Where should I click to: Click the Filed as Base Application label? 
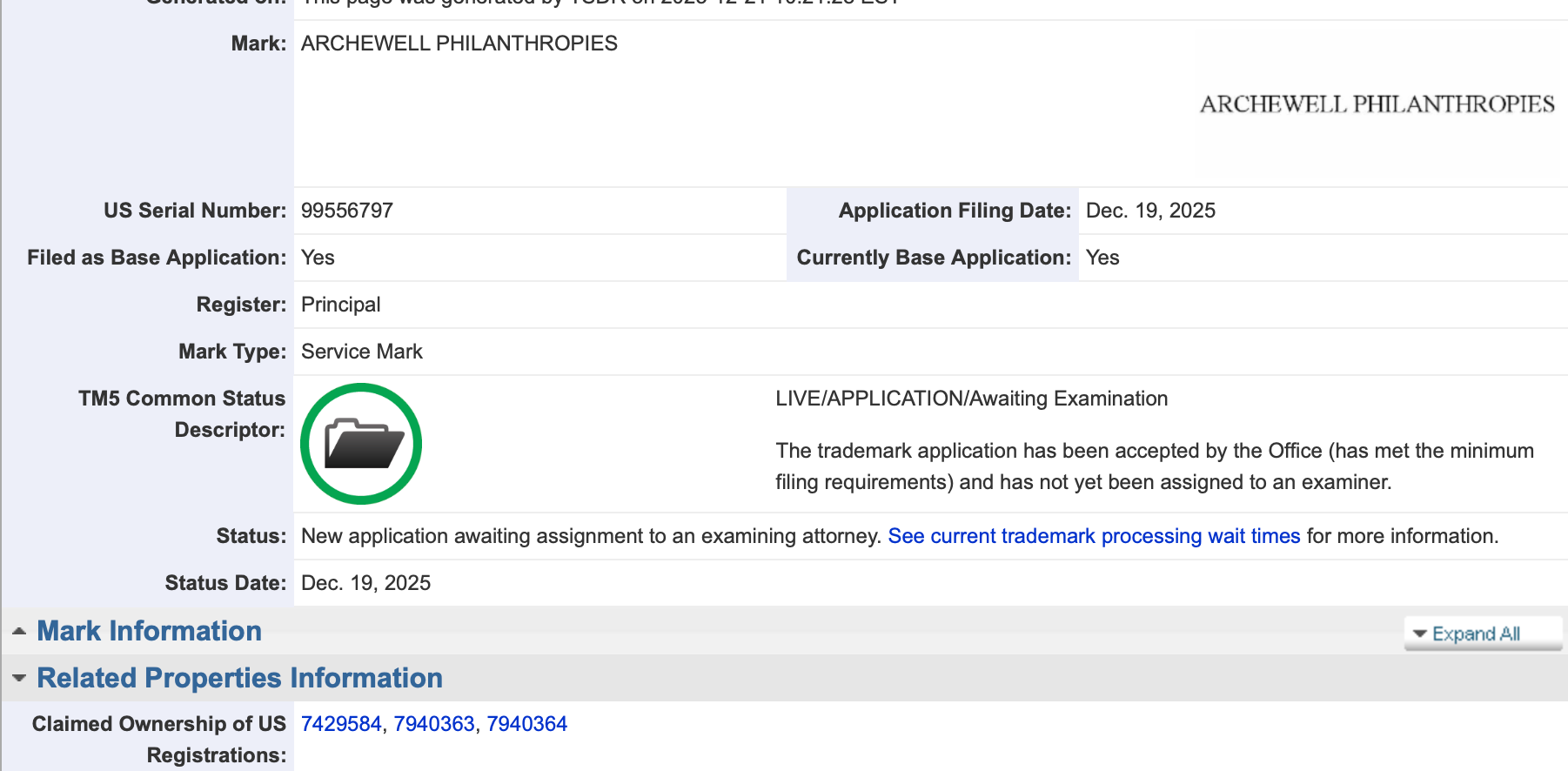tap(157, 258)
